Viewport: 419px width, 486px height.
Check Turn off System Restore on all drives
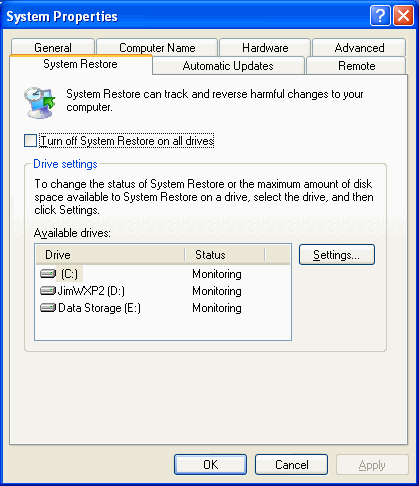click(x=30, y=141)
